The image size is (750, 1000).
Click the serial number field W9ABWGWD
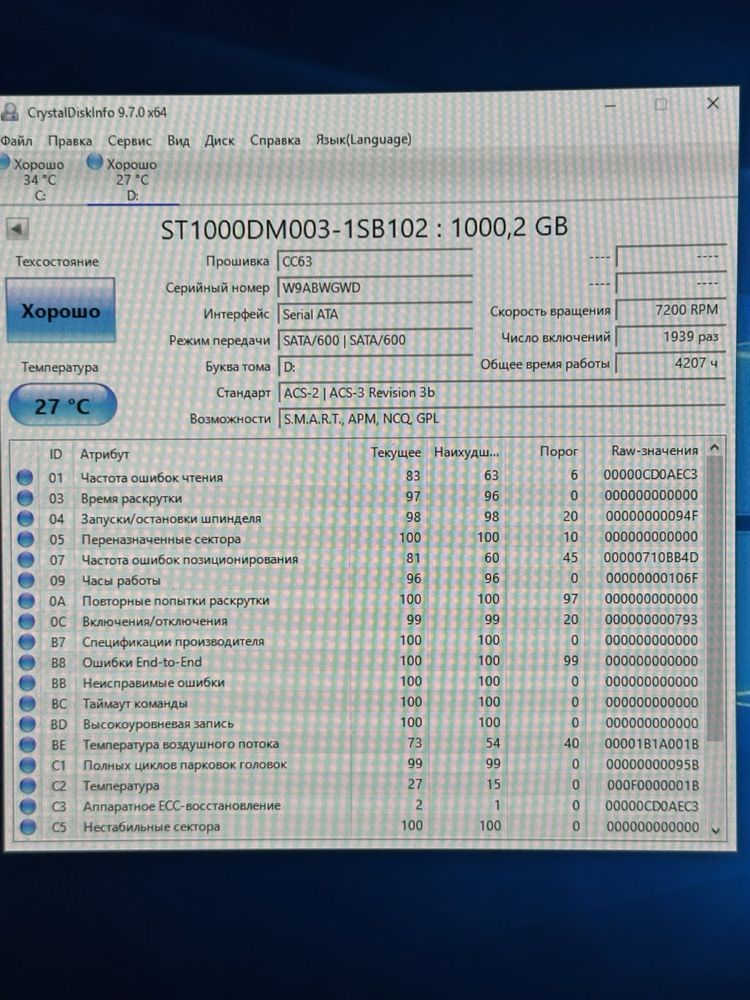click(374, 288)
